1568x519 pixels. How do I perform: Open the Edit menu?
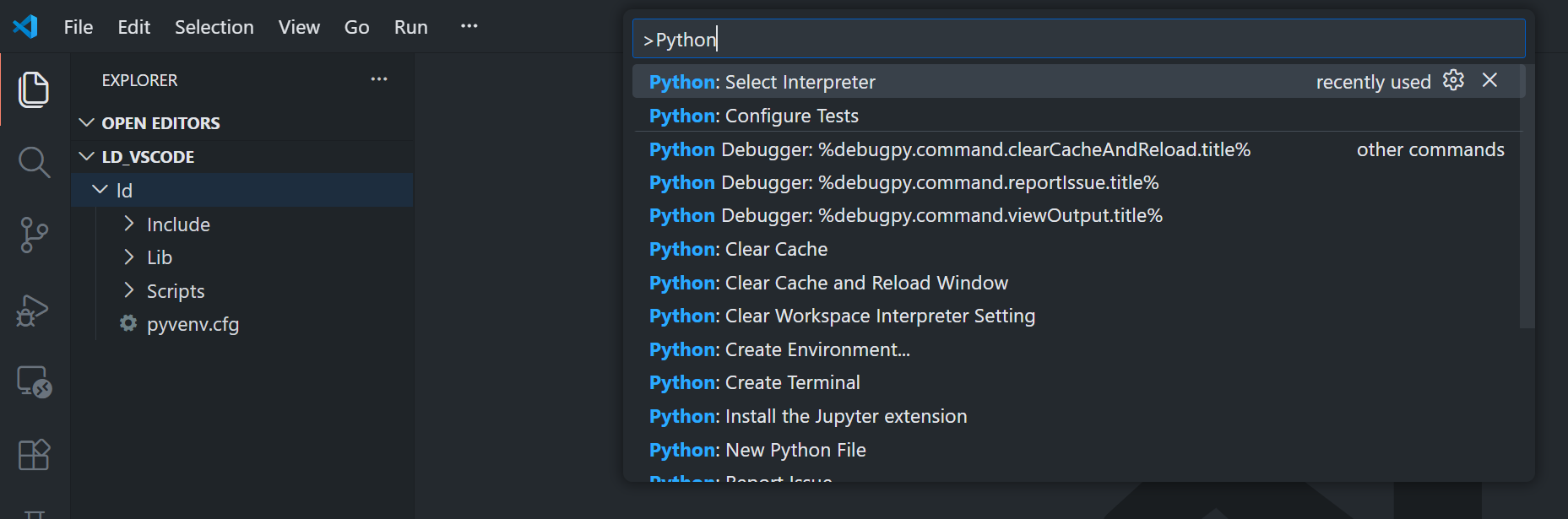tap(133, 27)
